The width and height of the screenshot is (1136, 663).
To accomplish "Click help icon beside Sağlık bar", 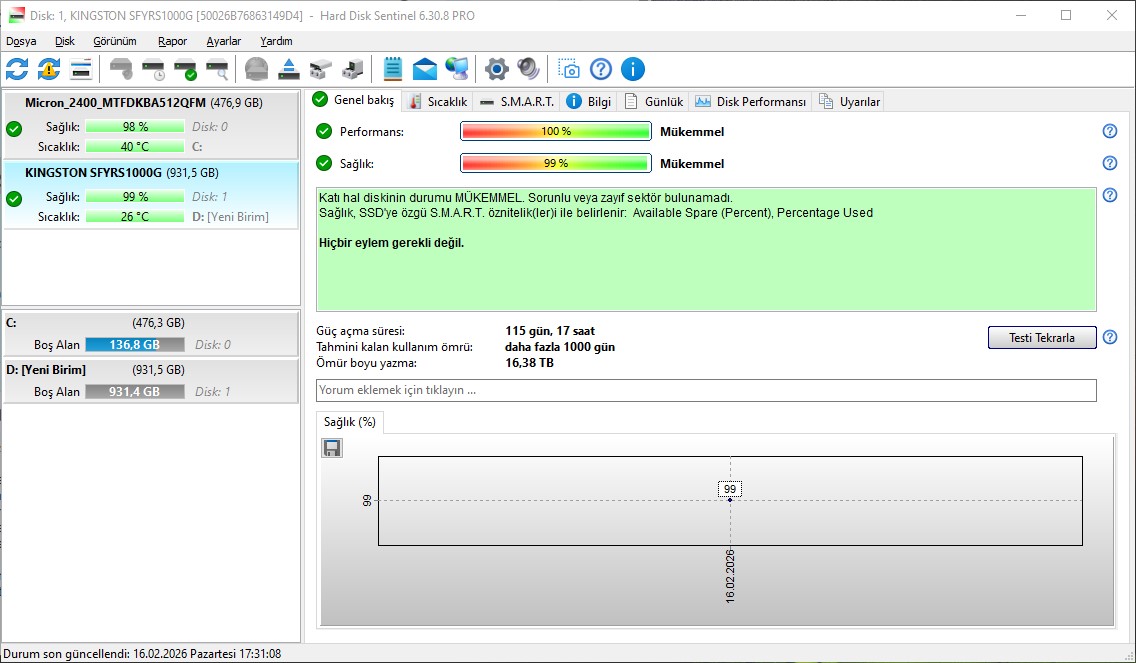I will coord(1110,163).
